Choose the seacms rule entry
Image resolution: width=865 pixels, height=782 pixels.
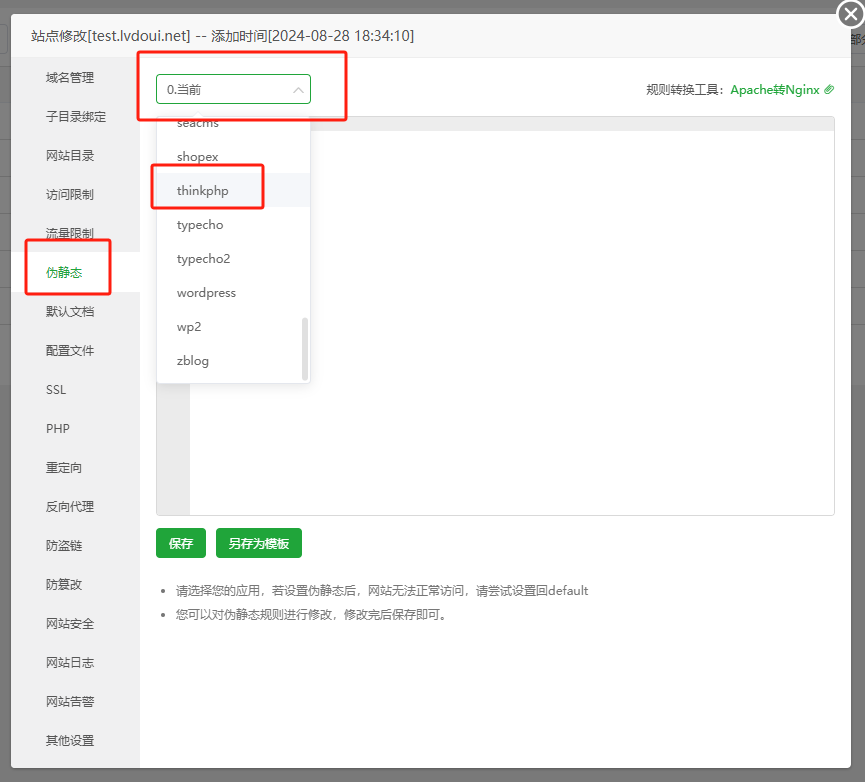(x=197, y=122)
